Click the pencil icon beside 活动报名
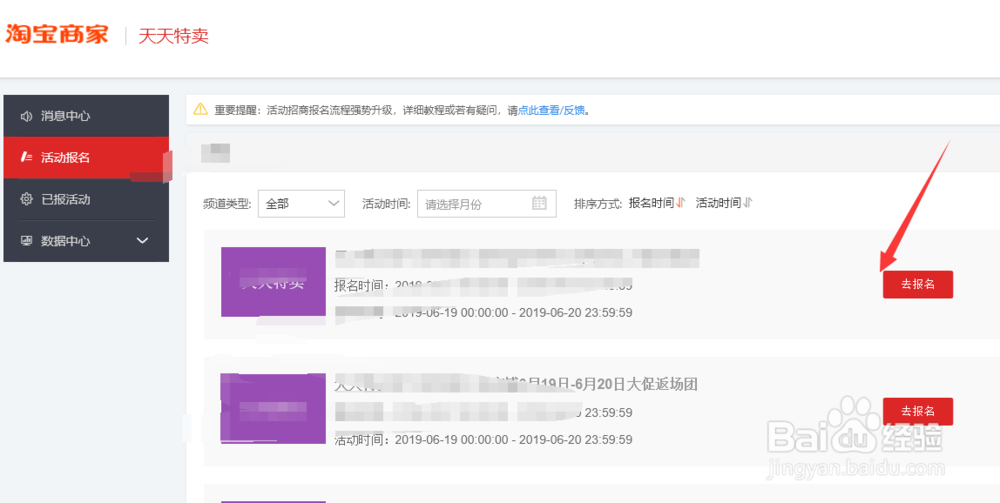1000x503 pixels. coord(26,157)
